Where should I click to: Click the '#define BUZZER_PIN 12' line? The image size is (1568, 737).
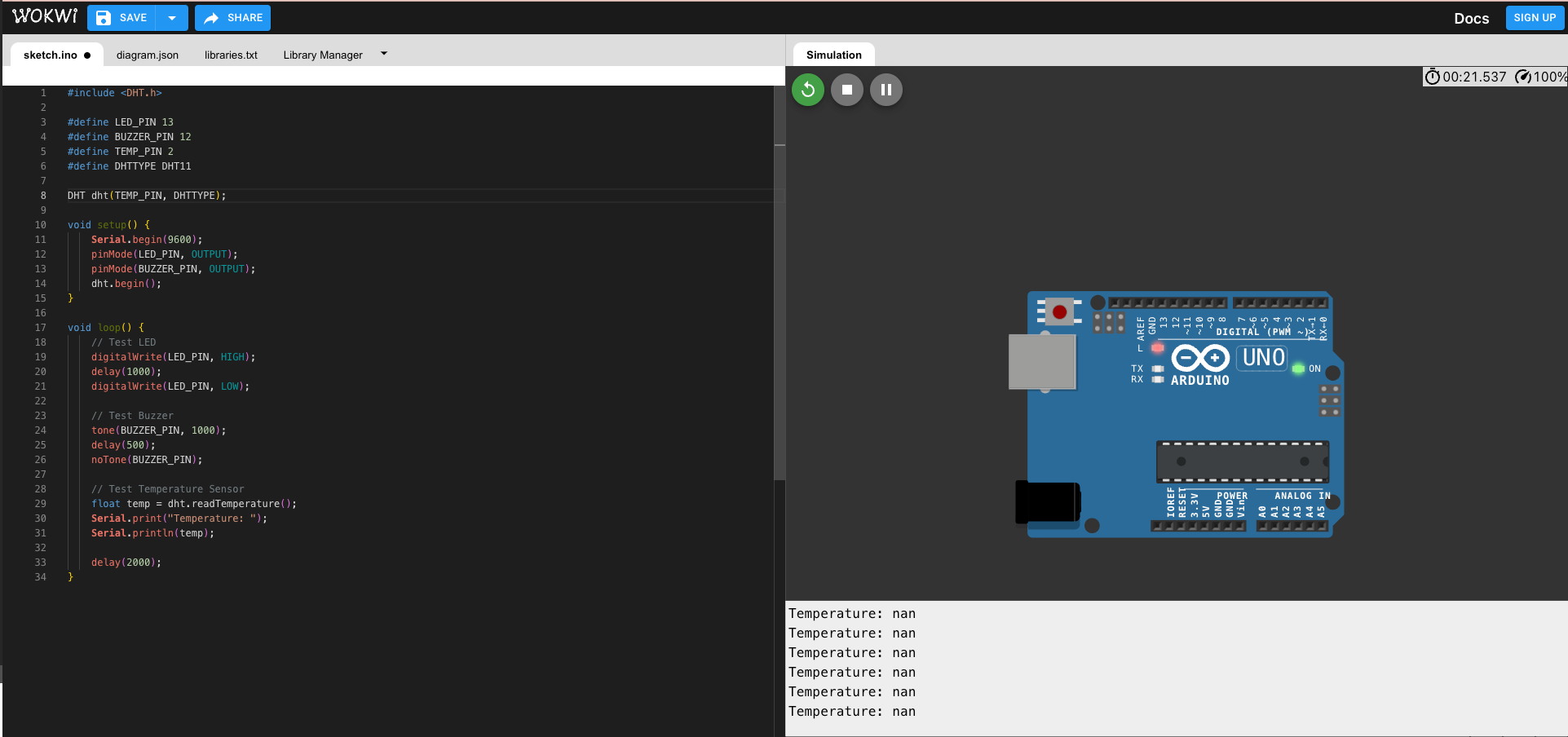[x=129, y=137]
